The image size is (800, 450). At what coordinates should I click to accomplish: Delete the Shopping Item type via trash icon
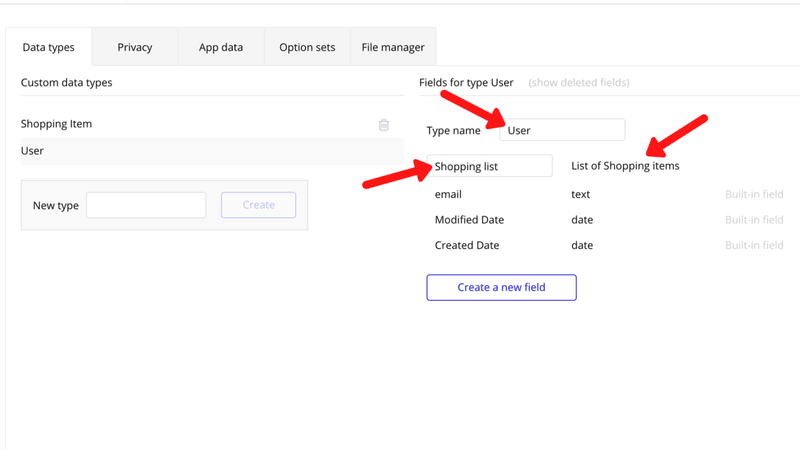pos(384,125)
